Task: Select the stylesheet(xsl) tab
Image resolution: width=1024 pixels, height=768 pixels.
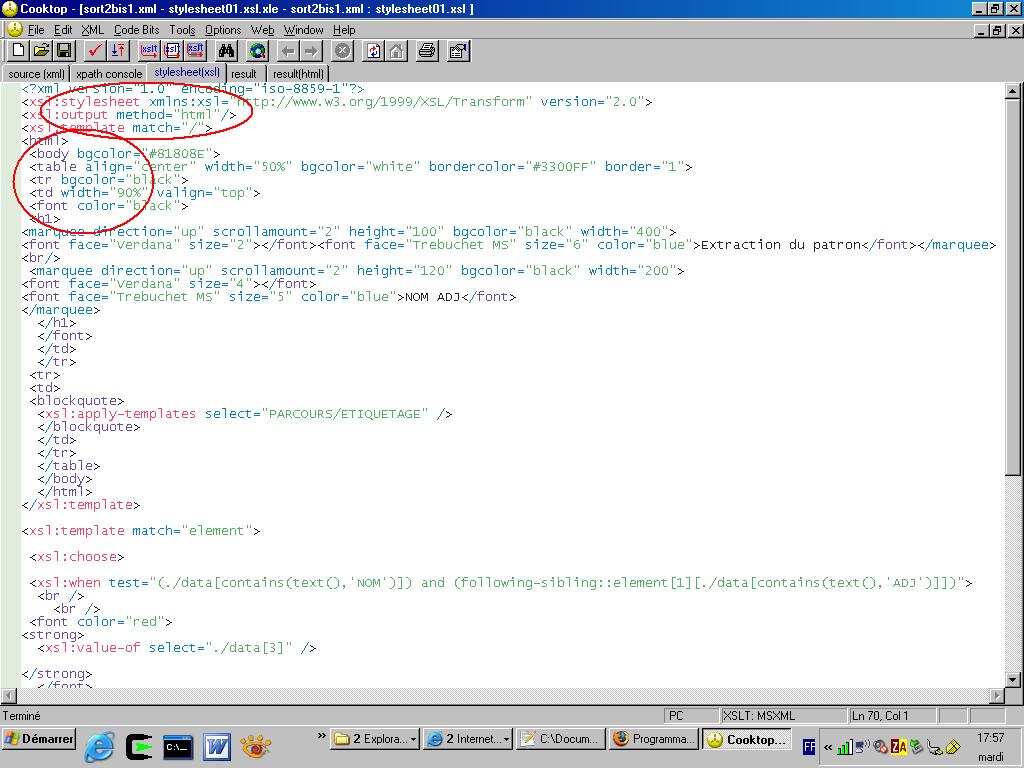Action: (187, 72)
